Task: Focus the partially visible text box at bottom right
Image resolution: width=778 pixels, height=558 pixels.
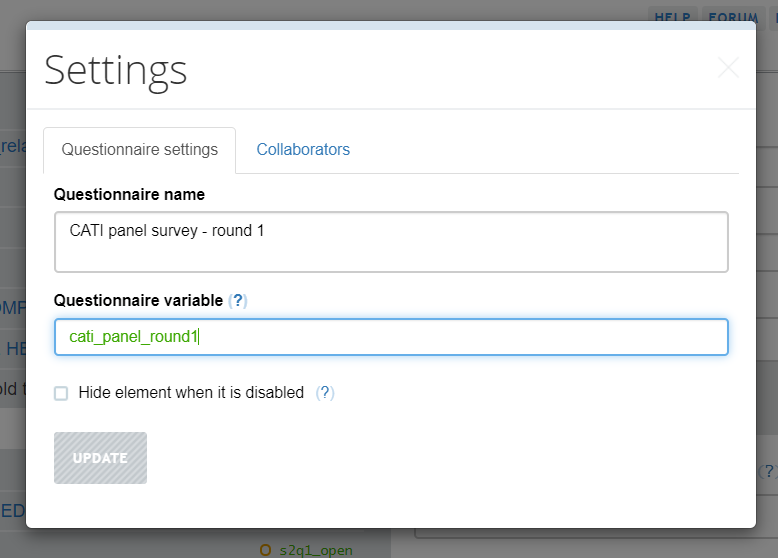Action: pyautogui.click(x=596, y=534)
